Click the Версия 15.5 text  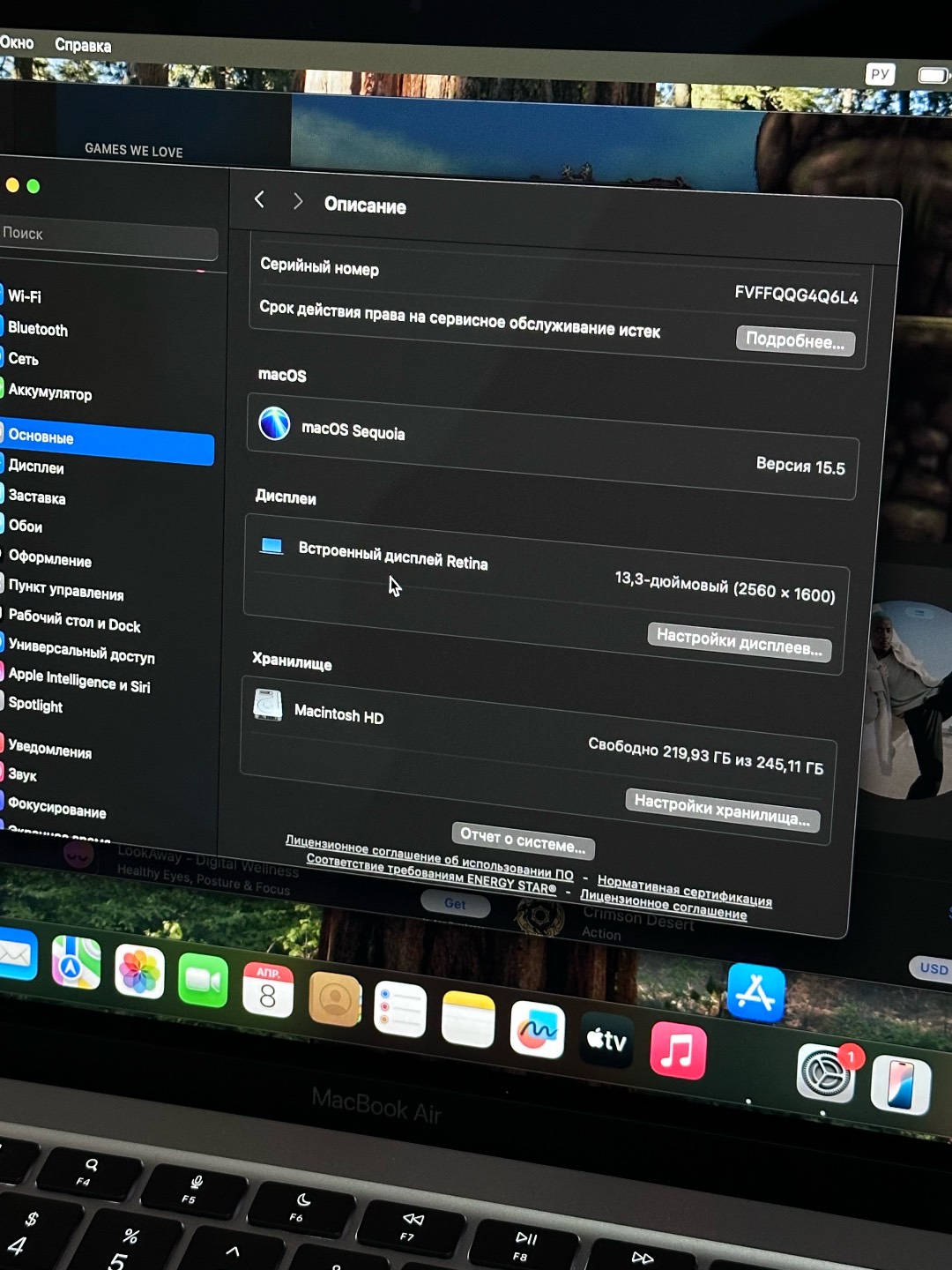click(800, 466)
